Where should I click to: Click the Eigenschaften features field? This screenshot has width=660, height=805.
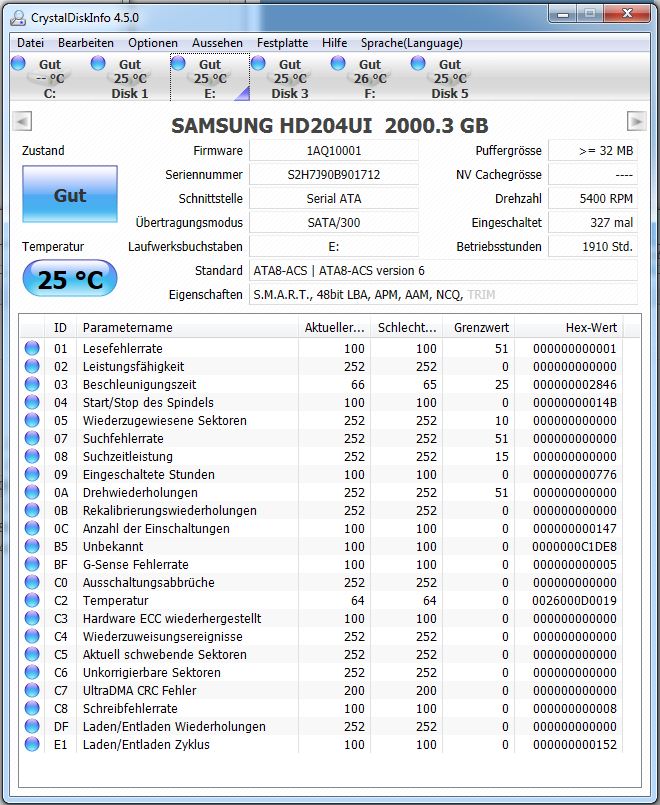[443, 295]
